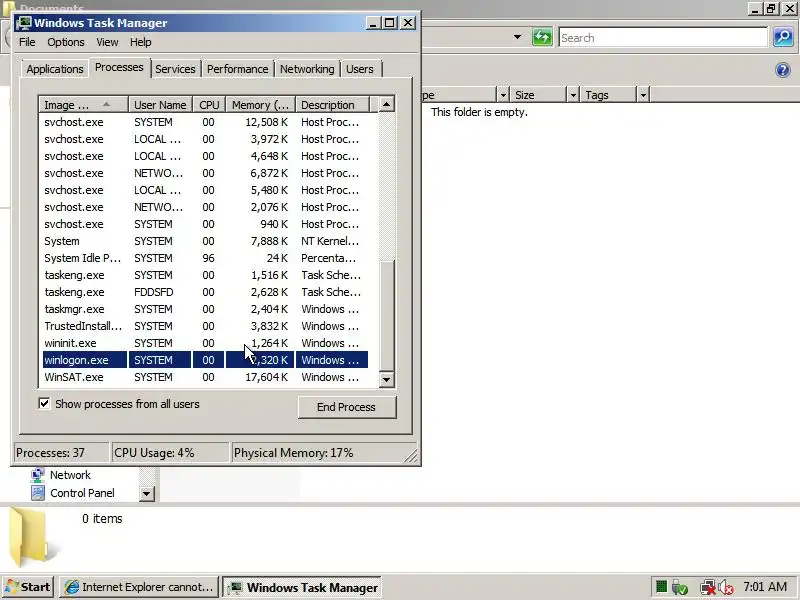Select the WinSAT.exe process row
This screenshot has width=800, height=600.
pos(205,377)
